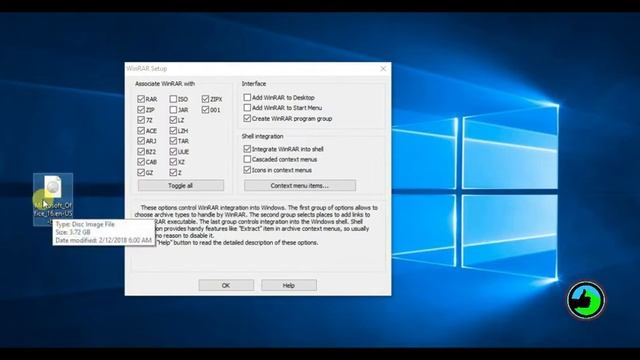The width and height of the screenshot is (640, 360).
Task: Toggle the CAB association checkbox
Action: point(141,162)
